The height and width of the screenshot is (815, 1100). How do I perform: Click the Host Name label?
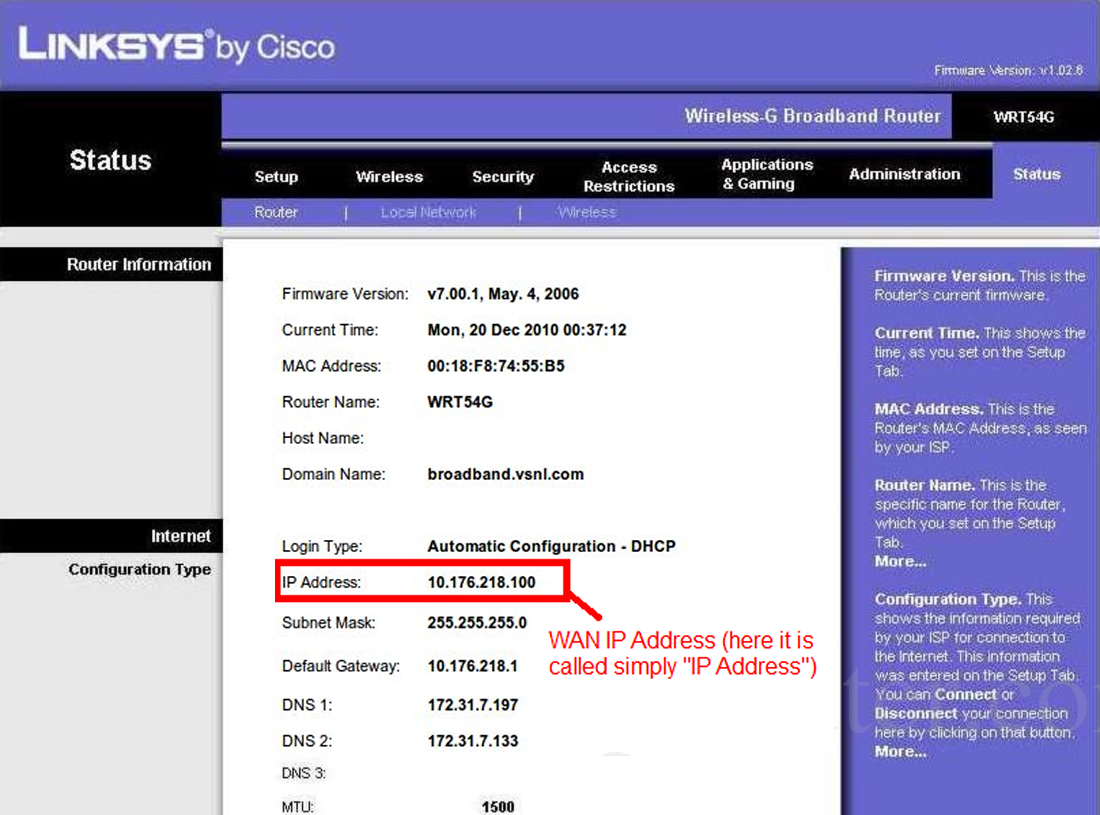[323, 438]
